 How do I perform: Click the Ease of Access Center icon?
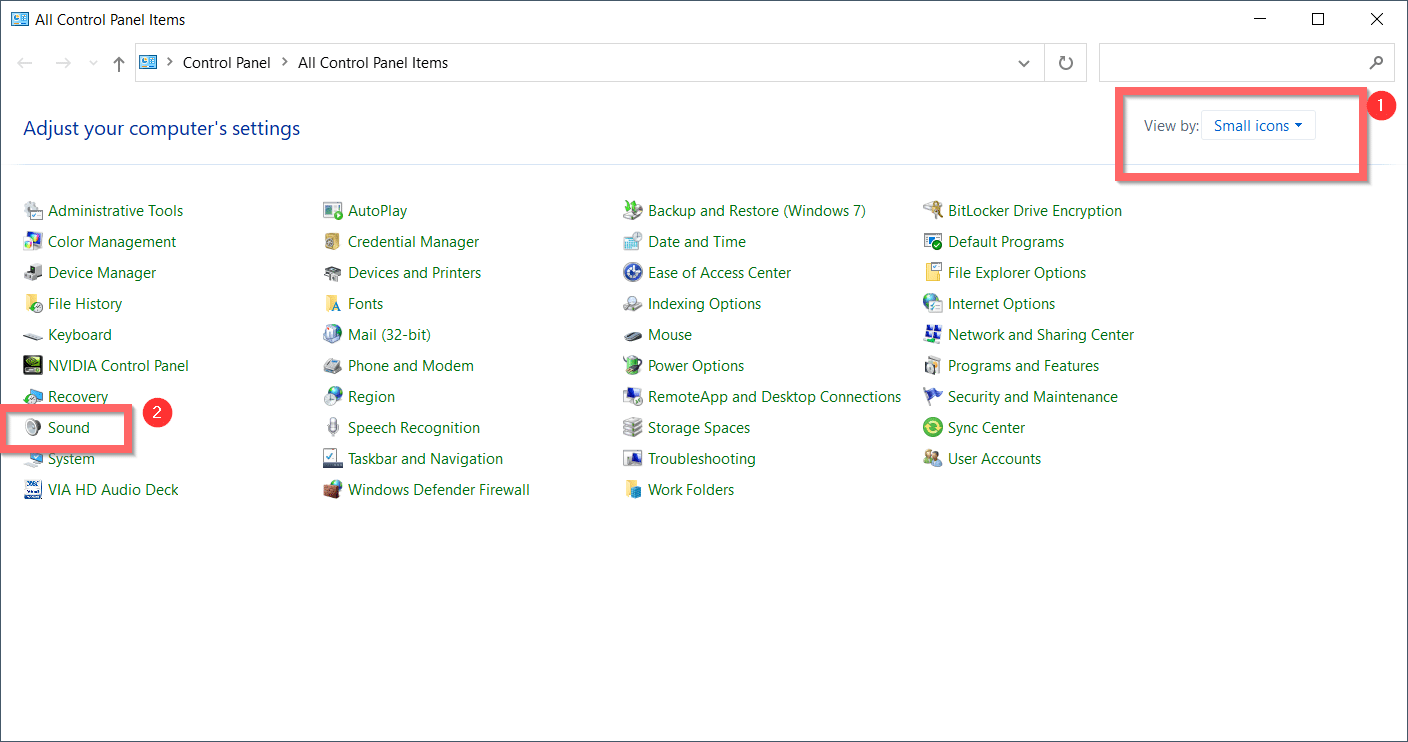pos(633,273)
